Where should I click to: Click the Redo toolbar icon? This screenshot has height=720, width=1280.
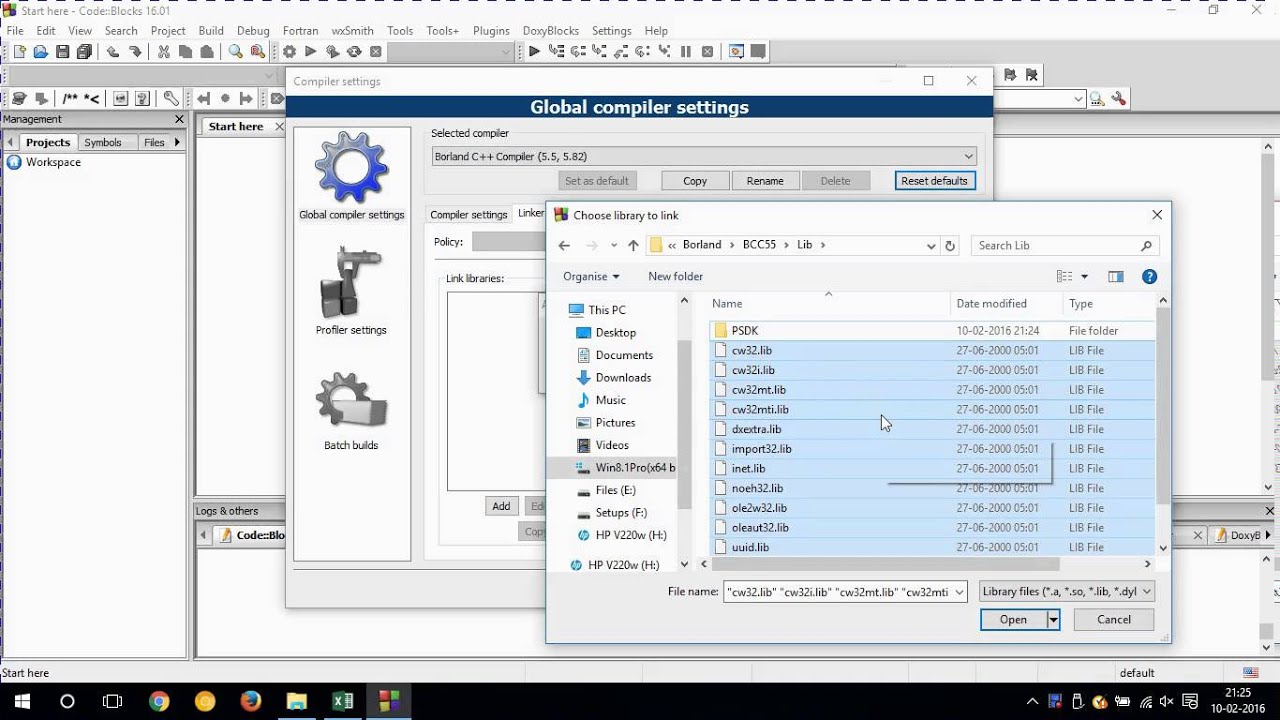point(135,52)
